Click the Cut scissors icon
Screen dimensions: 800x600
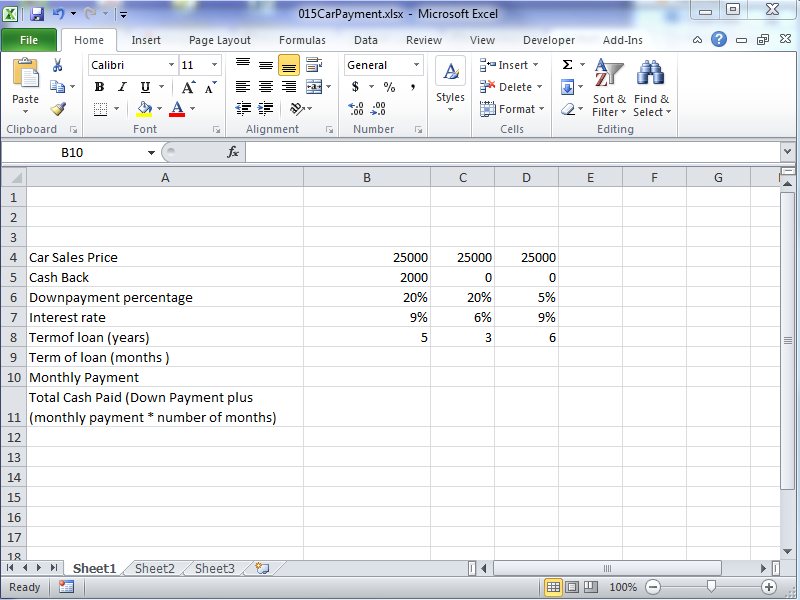pos(57,65)
